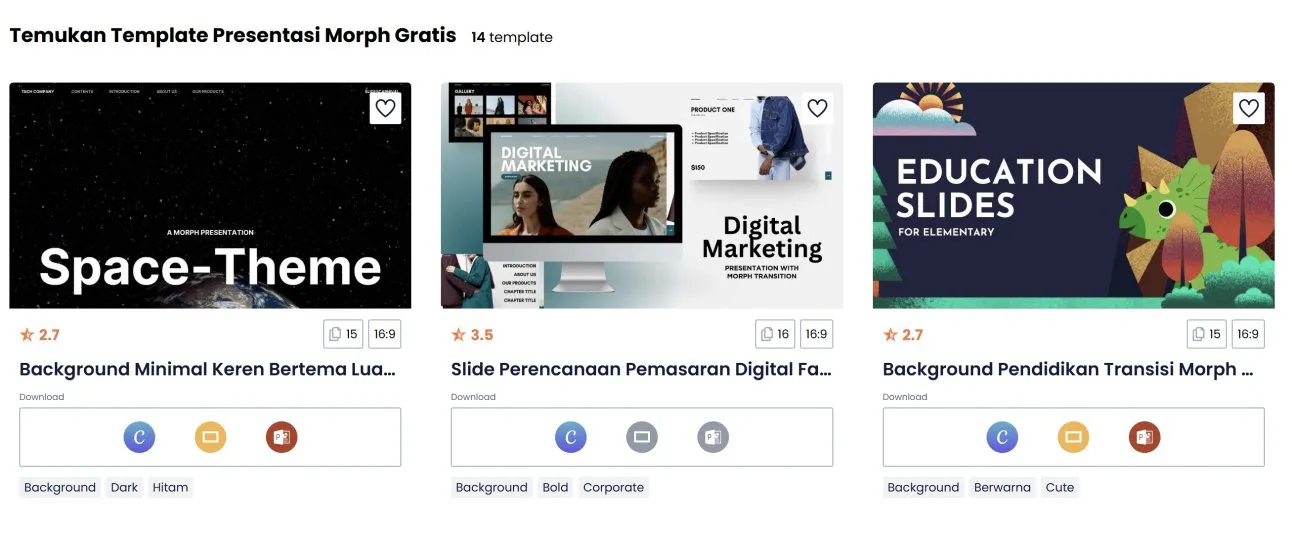Download Space-Theme as Google Slides

tap(210, 437)
